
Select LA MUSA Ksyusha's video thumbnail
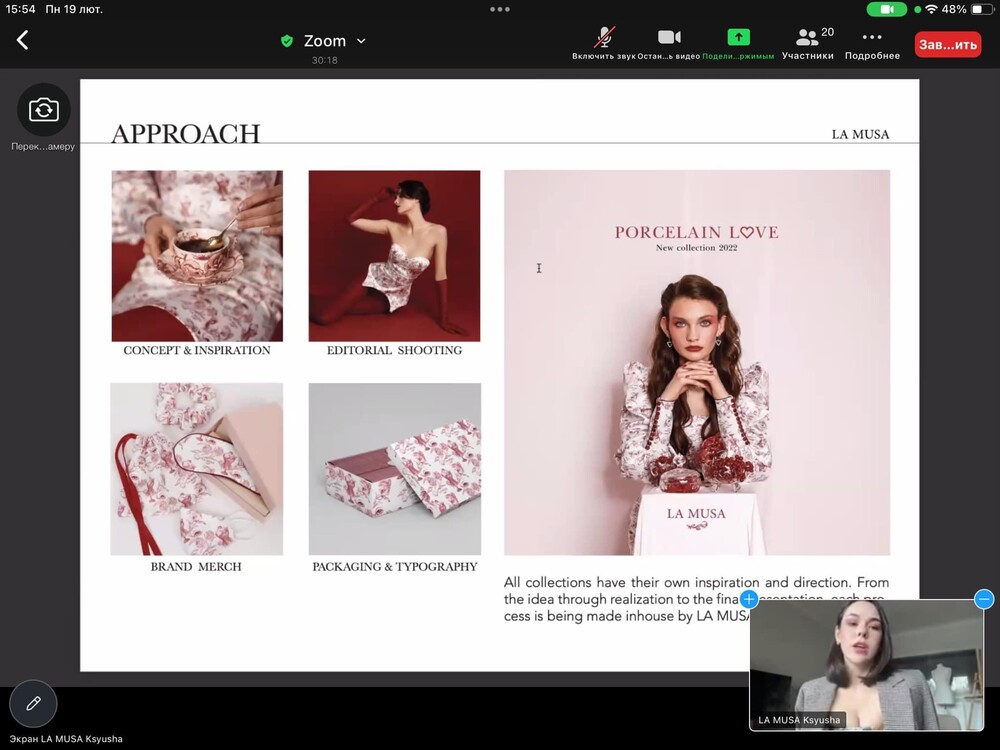867,665
